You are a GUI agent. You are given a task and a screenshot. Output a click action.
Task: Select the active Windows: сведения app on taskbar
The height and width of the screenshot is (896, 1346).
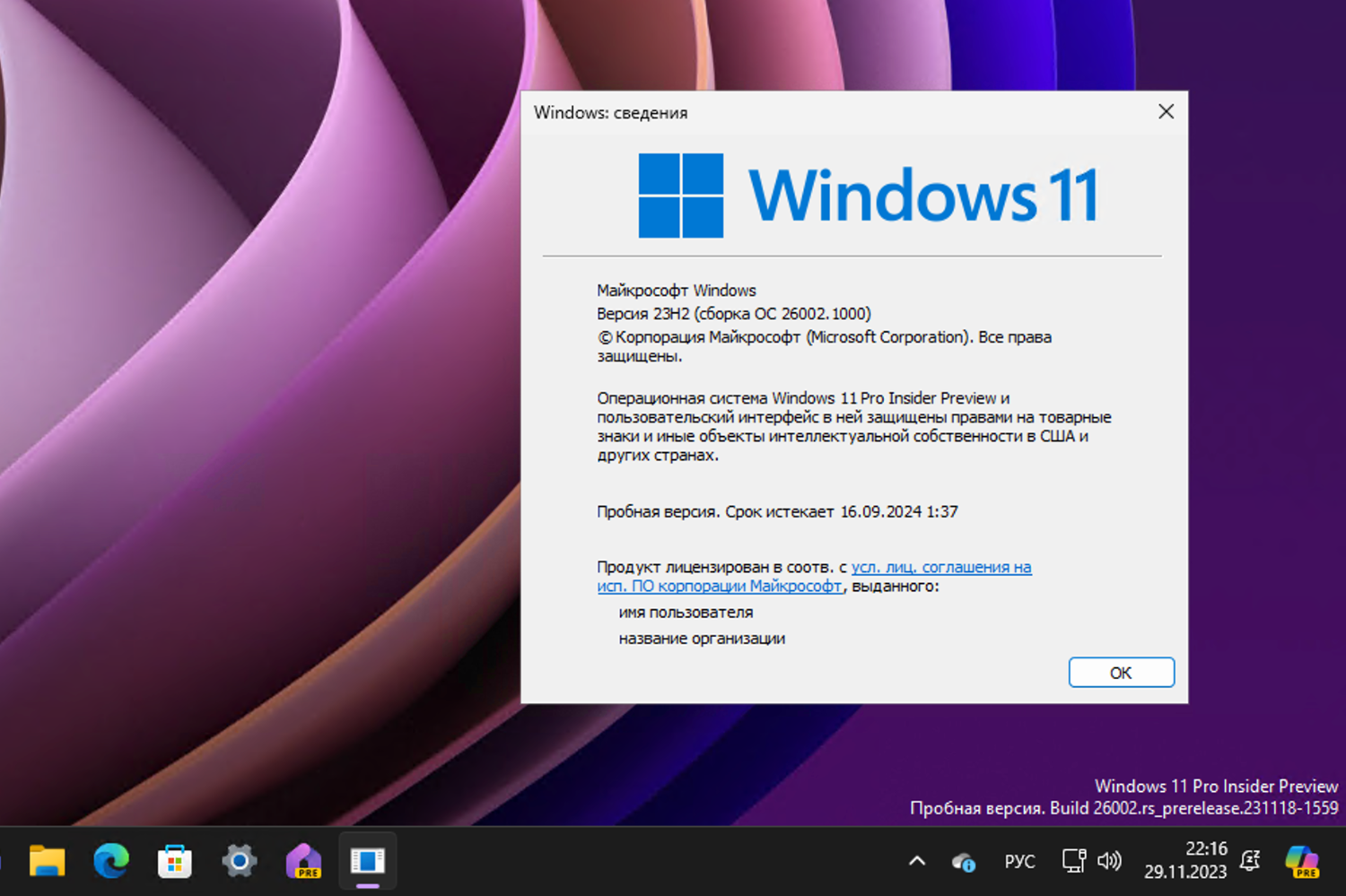point(368,861)
